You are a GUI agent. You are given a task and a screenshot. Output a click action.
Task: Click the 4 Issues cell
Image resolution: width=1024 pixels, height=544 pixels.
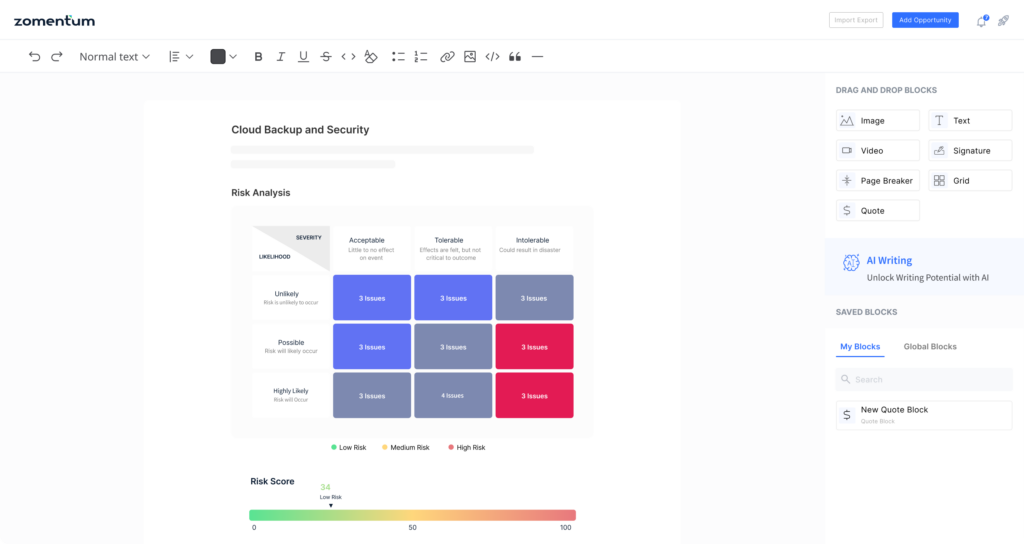point(453,396)
